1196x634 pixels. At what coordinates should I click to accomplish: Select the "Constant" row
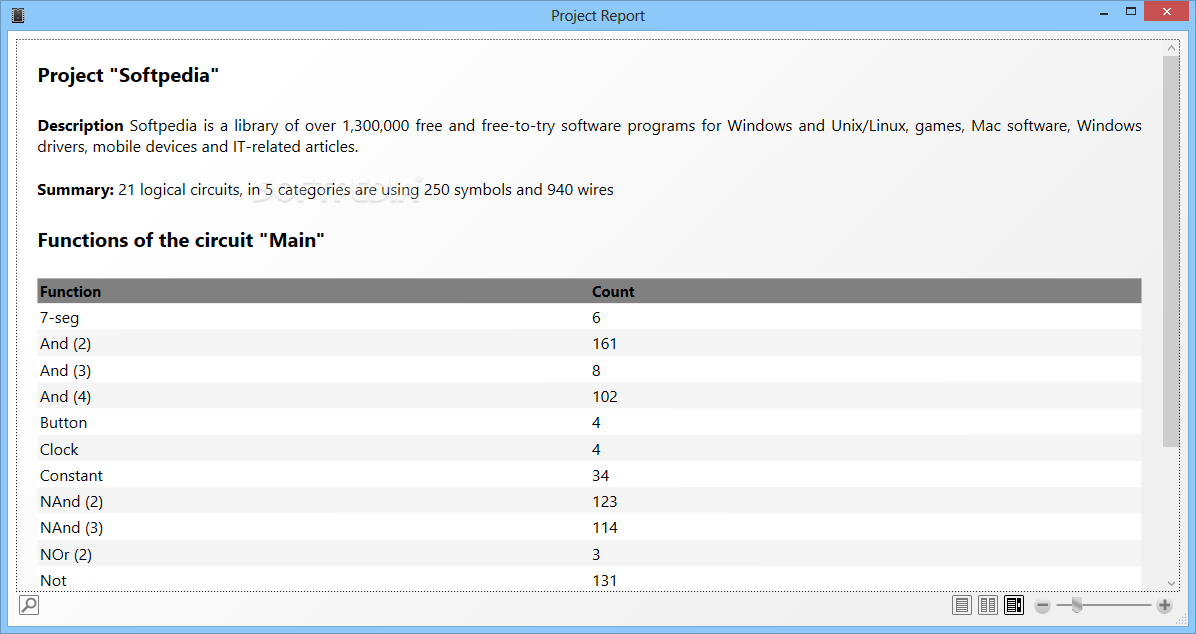(589, 475)
